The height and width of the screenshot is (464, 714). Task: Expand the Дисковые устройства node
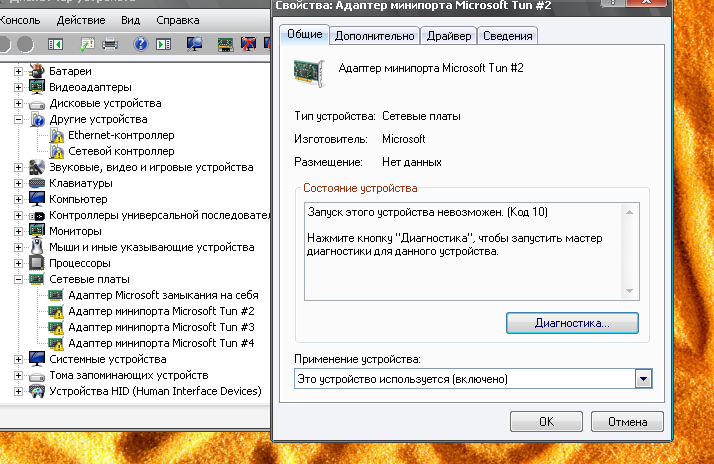[x=18, y=103]
